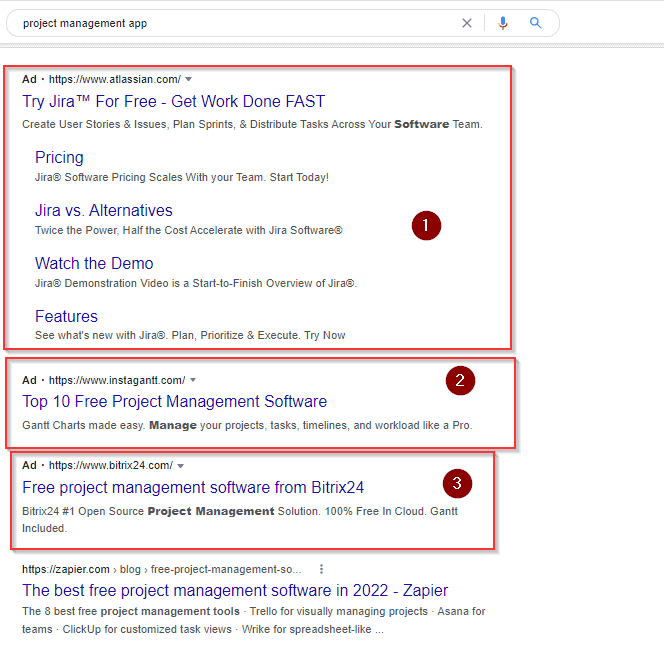The height and width of the screenshot is (656, 664).
Task: Open the three-dot menu beside the Zapier result
Action: [321, 569]
